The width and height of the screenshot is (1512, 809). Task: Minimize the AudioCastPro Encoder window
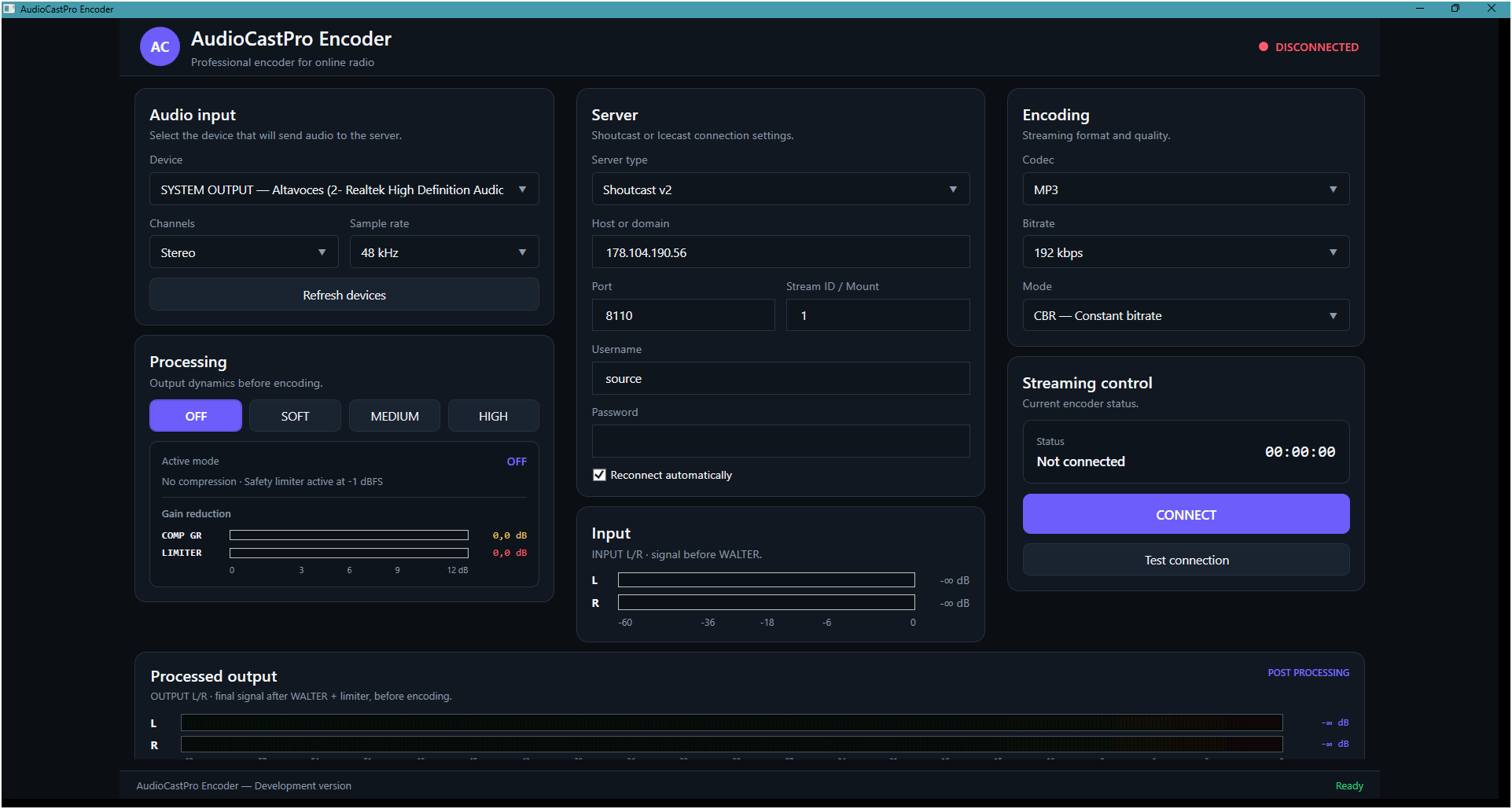pos(1420,9)
